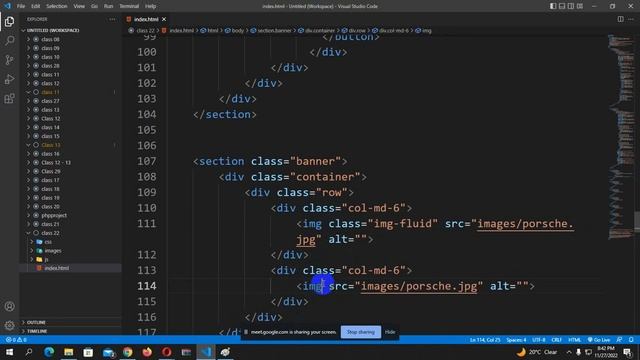Viewport: 640px width, 360px height.
Task: Click the editor vertical scrollbar thumb
Action: coord(637,221)
